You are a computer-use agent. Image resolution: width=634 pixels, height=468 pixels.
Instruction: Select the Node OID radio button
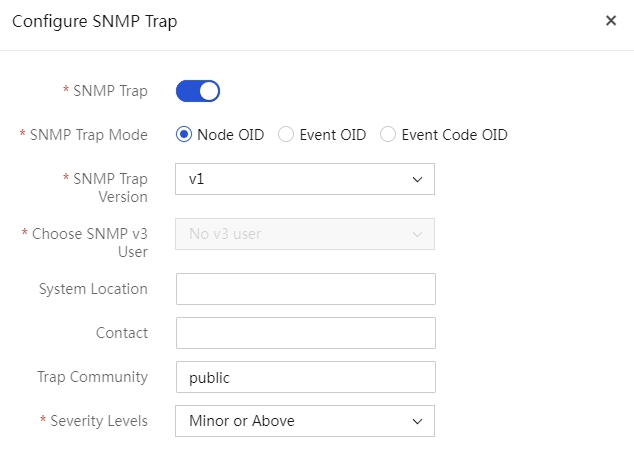[184, 134]
